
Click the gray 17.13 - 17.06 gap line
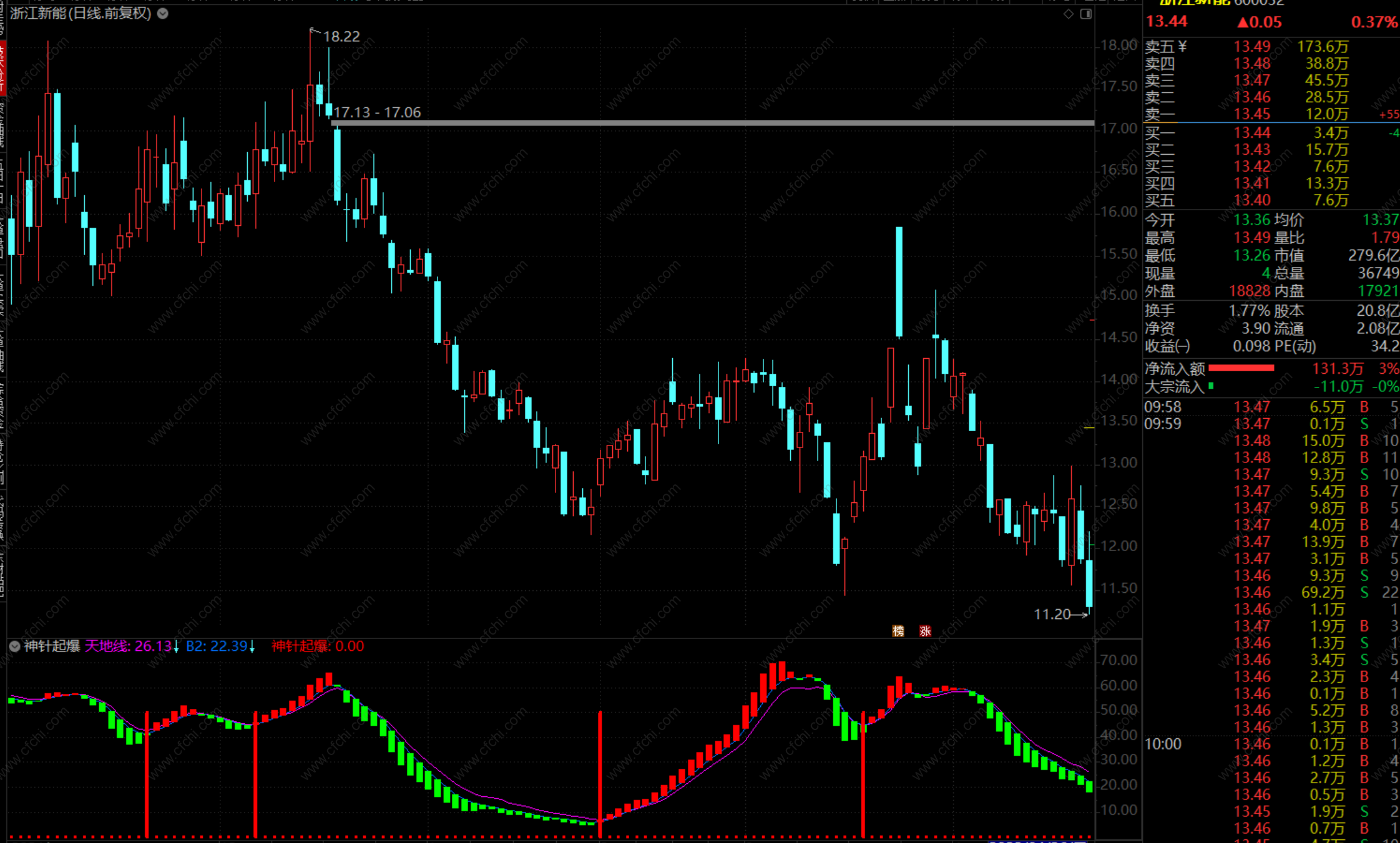687,124
